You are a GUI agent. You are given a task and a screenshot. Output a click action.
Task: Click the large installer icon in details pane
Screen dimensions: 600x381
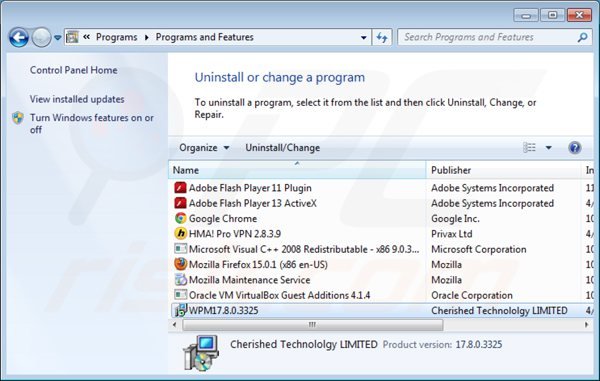tap(201, 352)
